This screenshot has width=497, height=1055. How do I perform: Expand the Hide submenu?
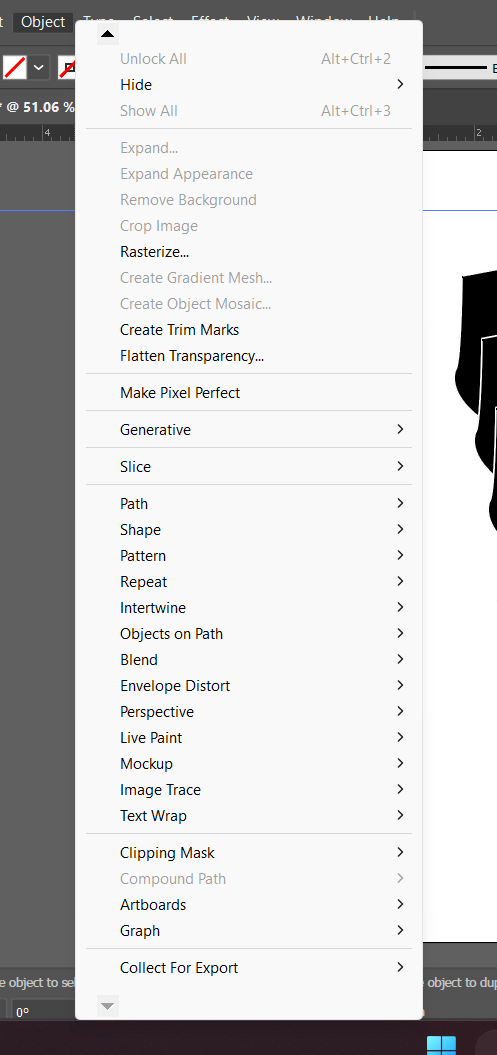[x=249, y=85]
